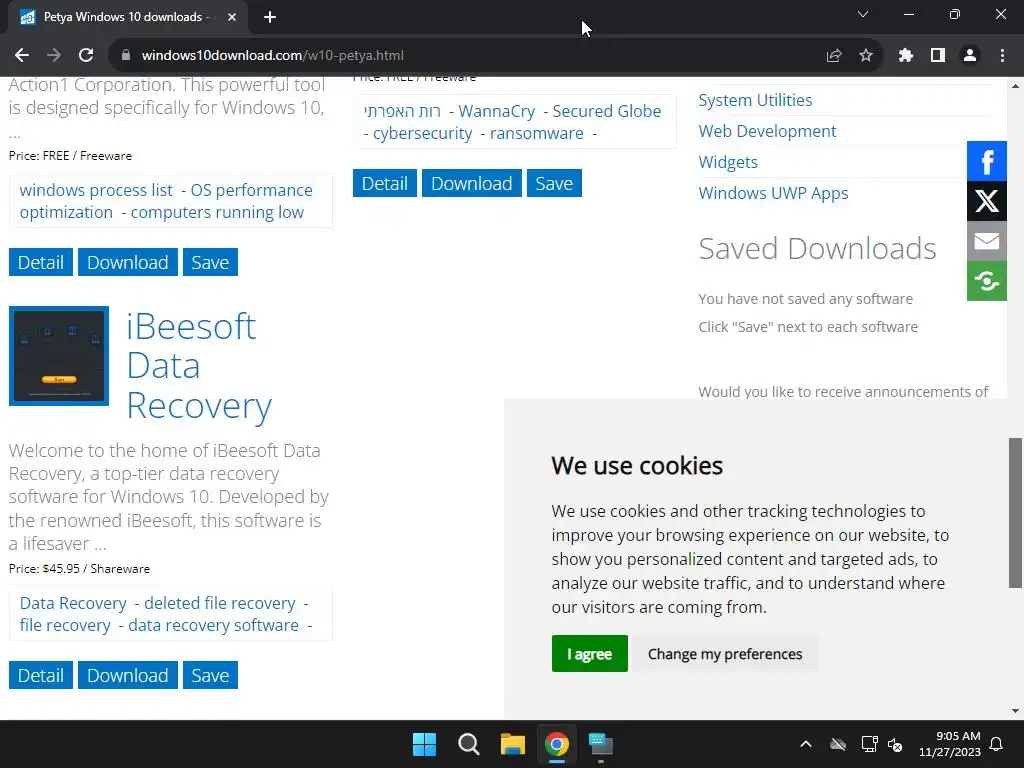The image size is (1024, 768).
Task: Click Download under the ransomware tags
Action: (472, 184)
